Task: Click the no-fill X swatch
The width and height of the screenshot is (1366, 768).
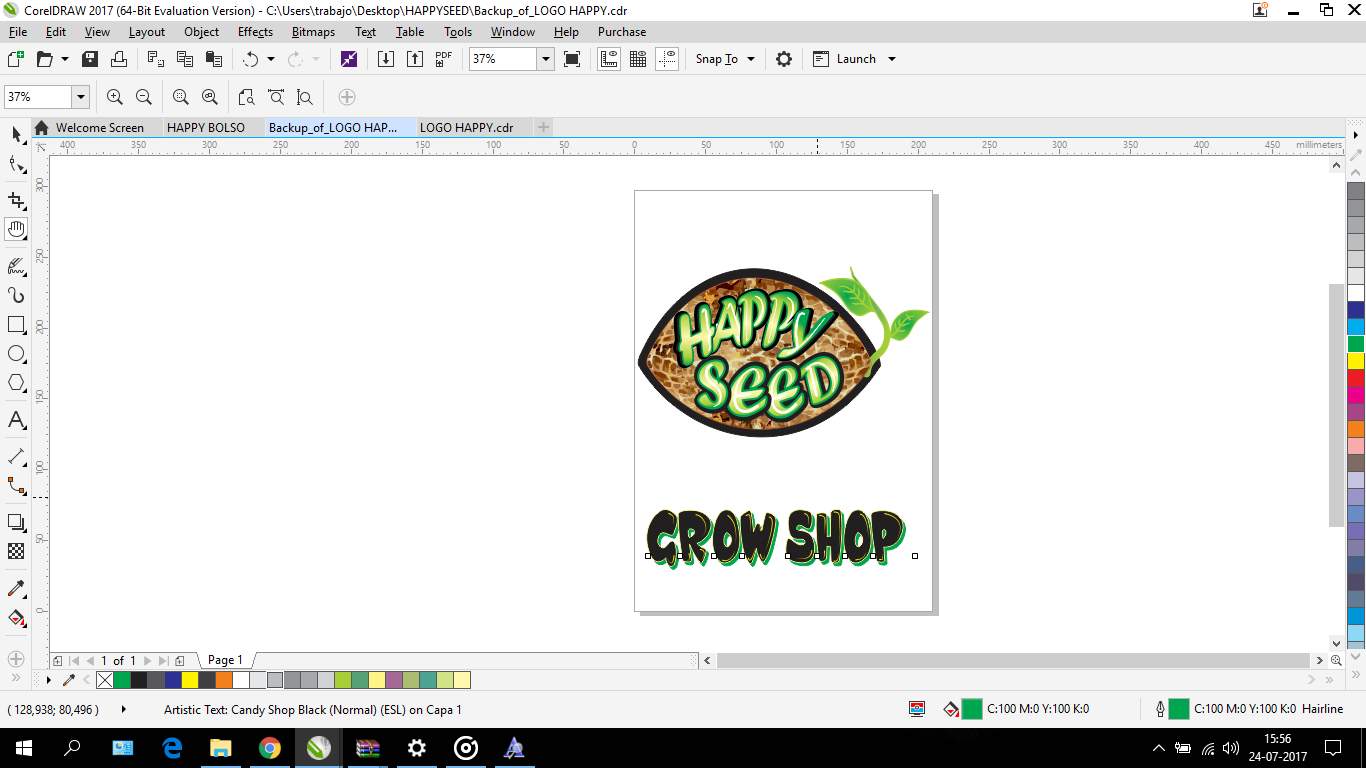Action: tap(104, 680)
